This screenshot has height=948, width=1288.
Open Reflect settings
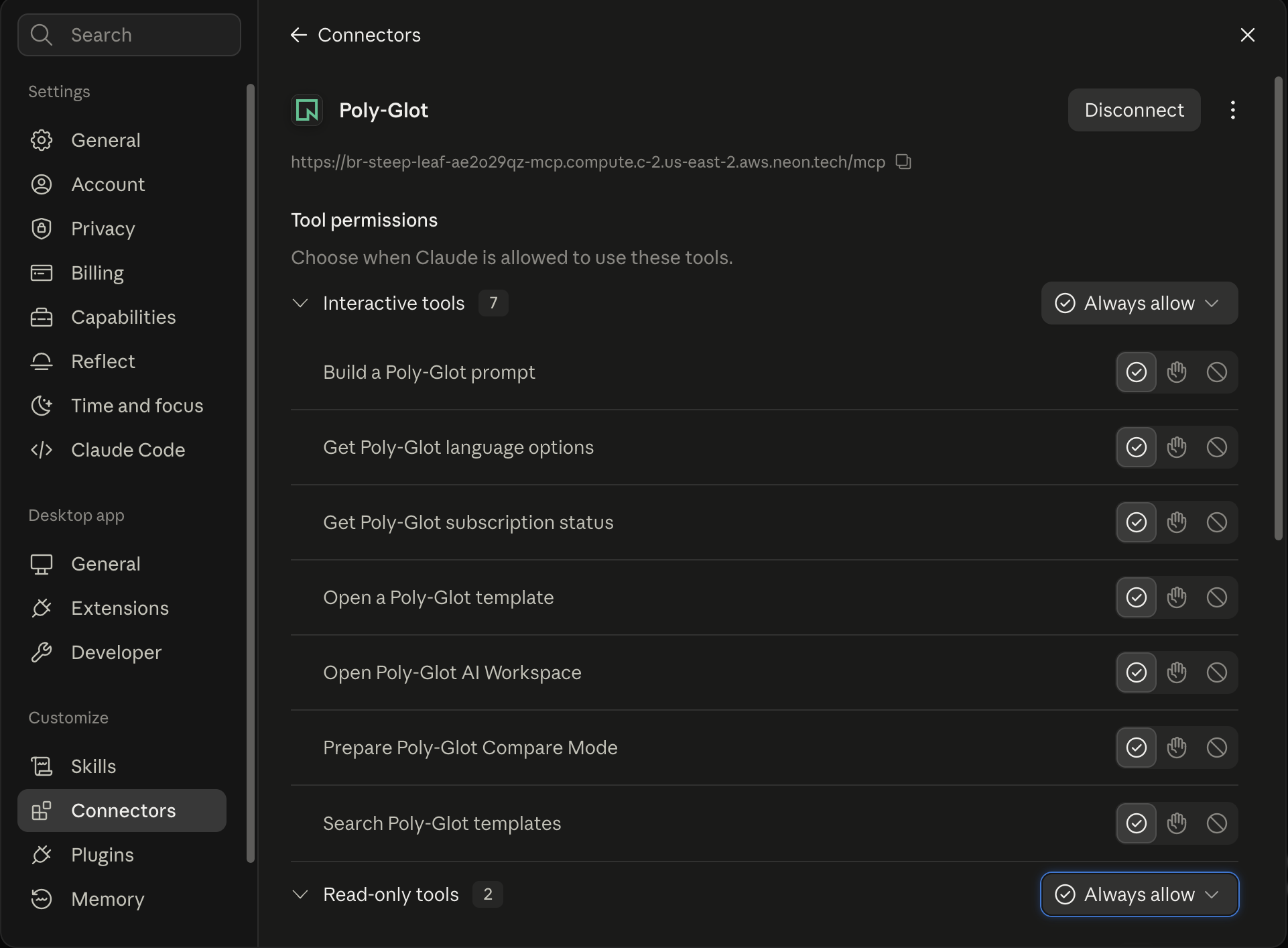pos(122,361)
